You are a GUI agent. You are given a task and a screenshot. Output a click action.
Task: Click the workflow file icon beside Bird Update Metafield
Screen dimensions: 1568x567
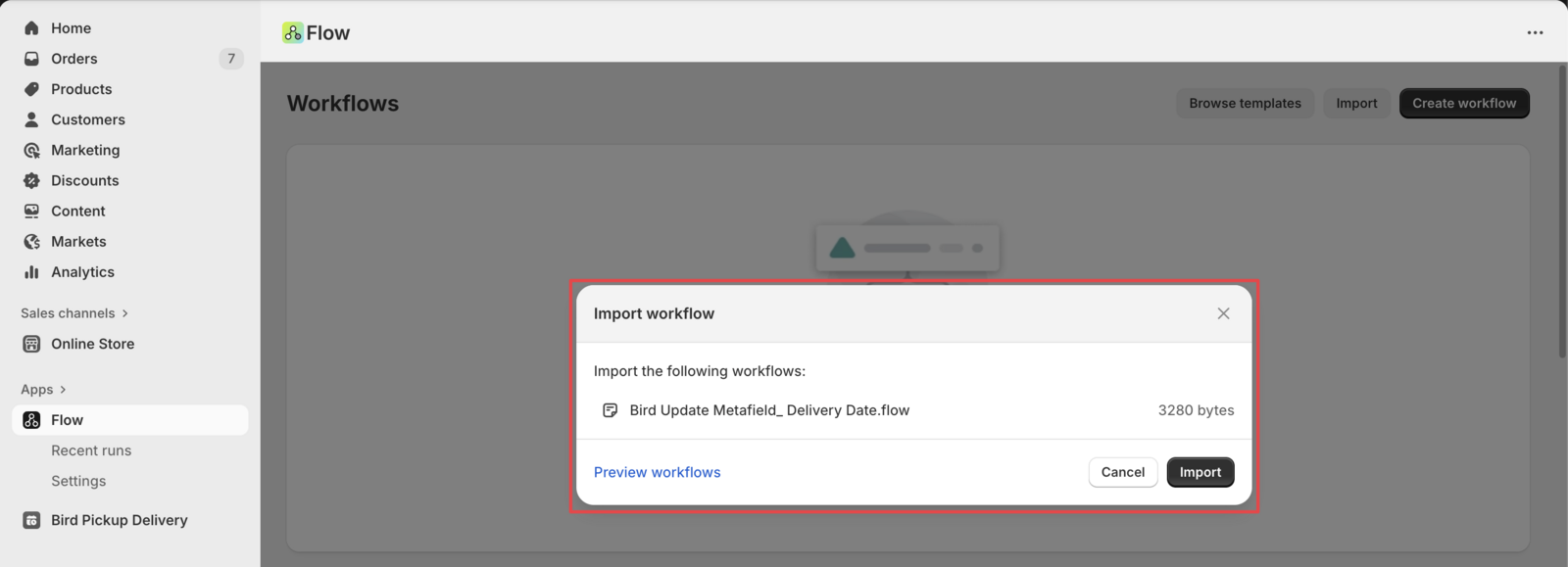pyautogui.click(x=610, y=410)
